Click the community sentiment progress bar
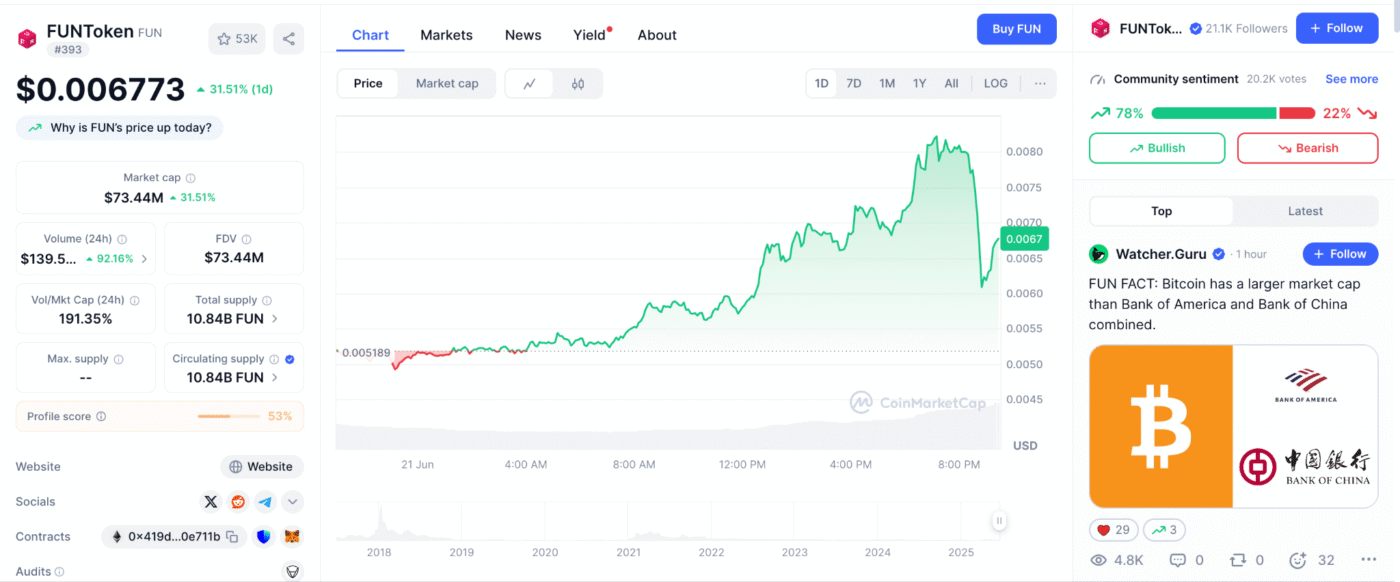The width and height of the screenshot is (1400, 582). click(1233, 113)
